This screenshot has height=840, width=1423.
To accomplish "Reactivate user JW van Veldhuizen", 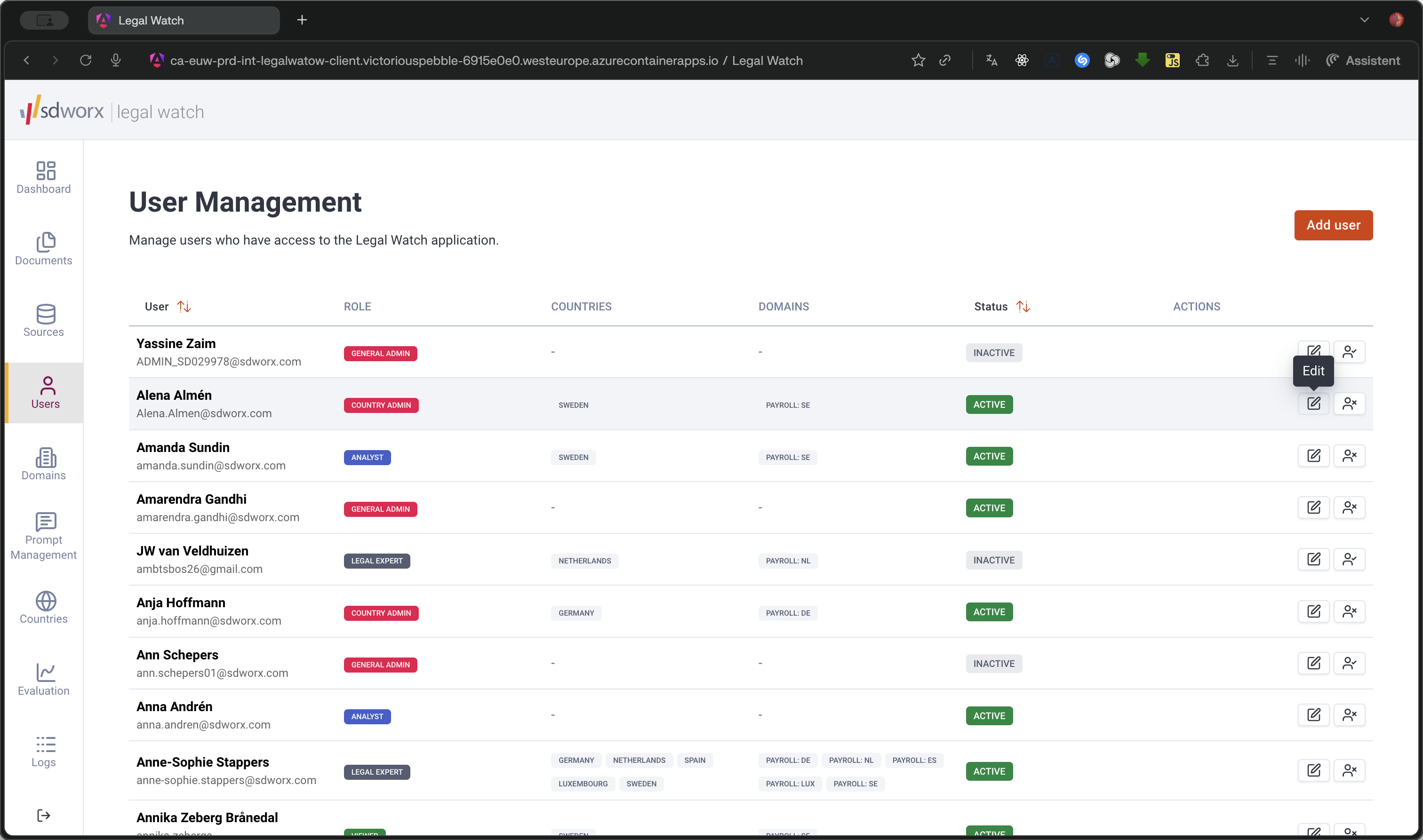I will click(1350, 559).
